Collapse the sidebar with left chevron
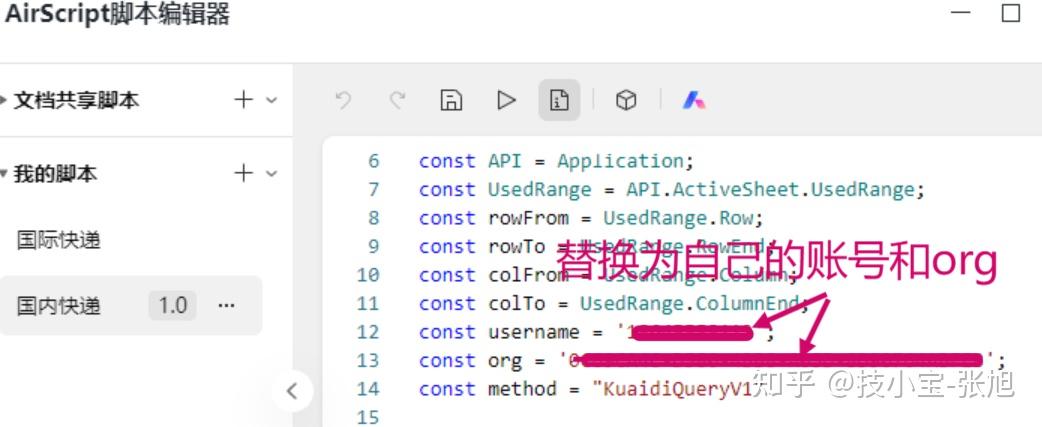This screenshot has width=1042, height=427. [x=291, y=391]
